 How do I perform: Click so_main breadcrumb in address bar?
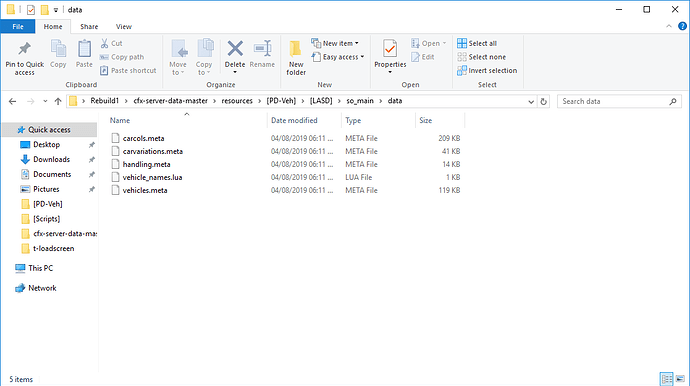point(360,101)
